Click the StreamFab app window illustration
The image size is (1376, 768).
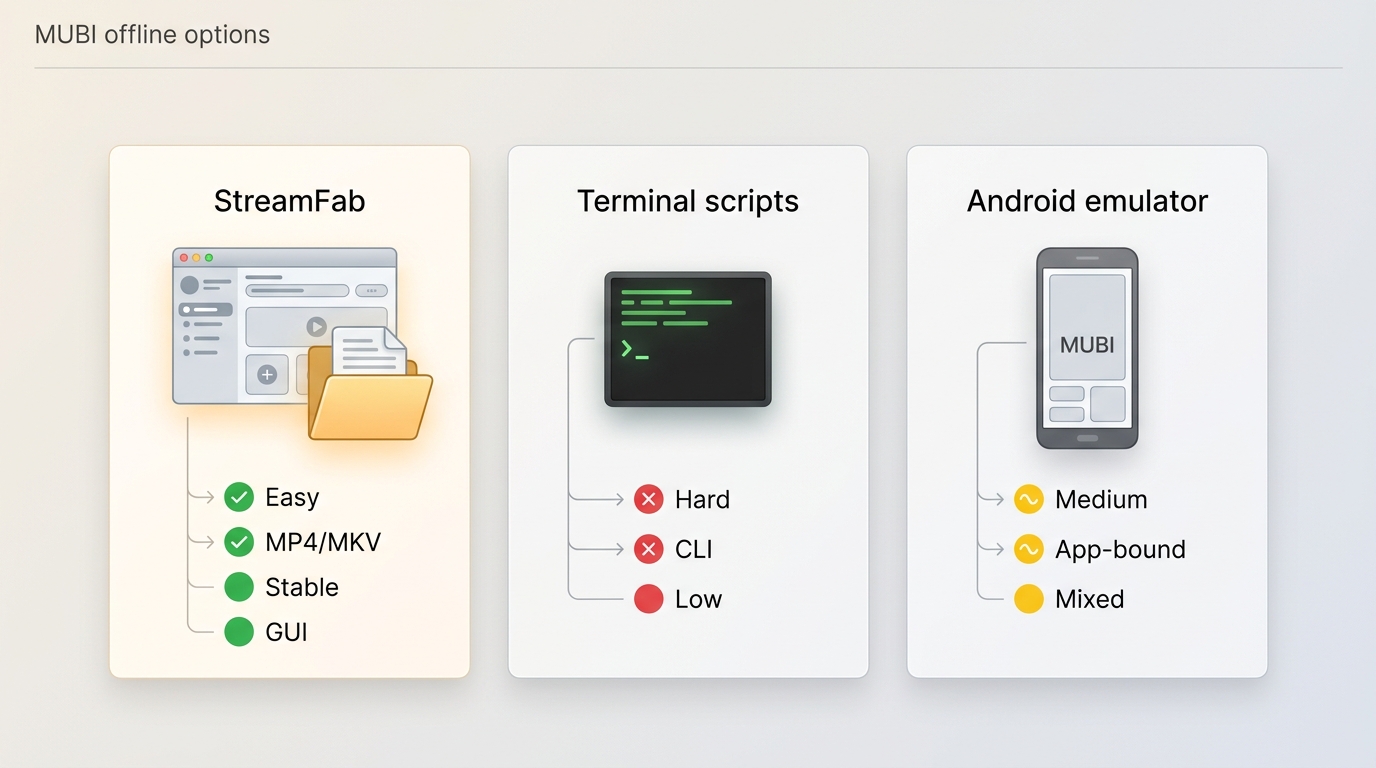point(284,326)
